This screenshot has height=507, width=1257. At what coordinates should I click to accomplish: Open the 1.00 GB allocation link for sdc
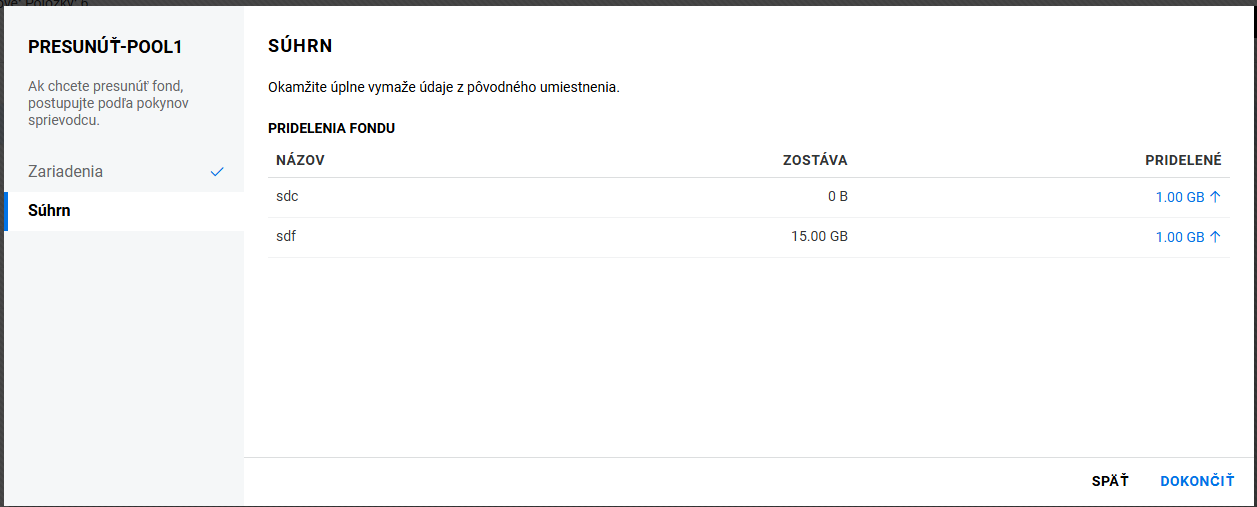click(x=1179, y=197)
